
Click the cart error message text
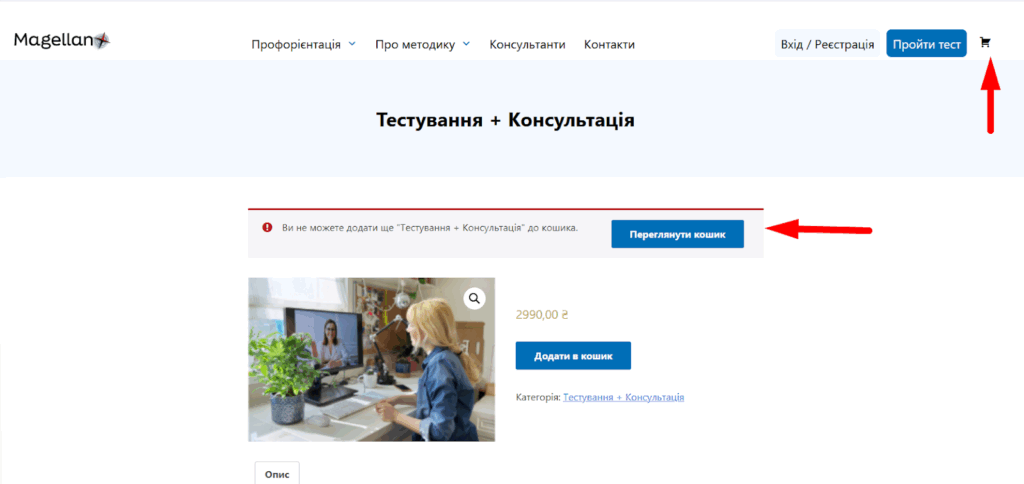[430, 228]
